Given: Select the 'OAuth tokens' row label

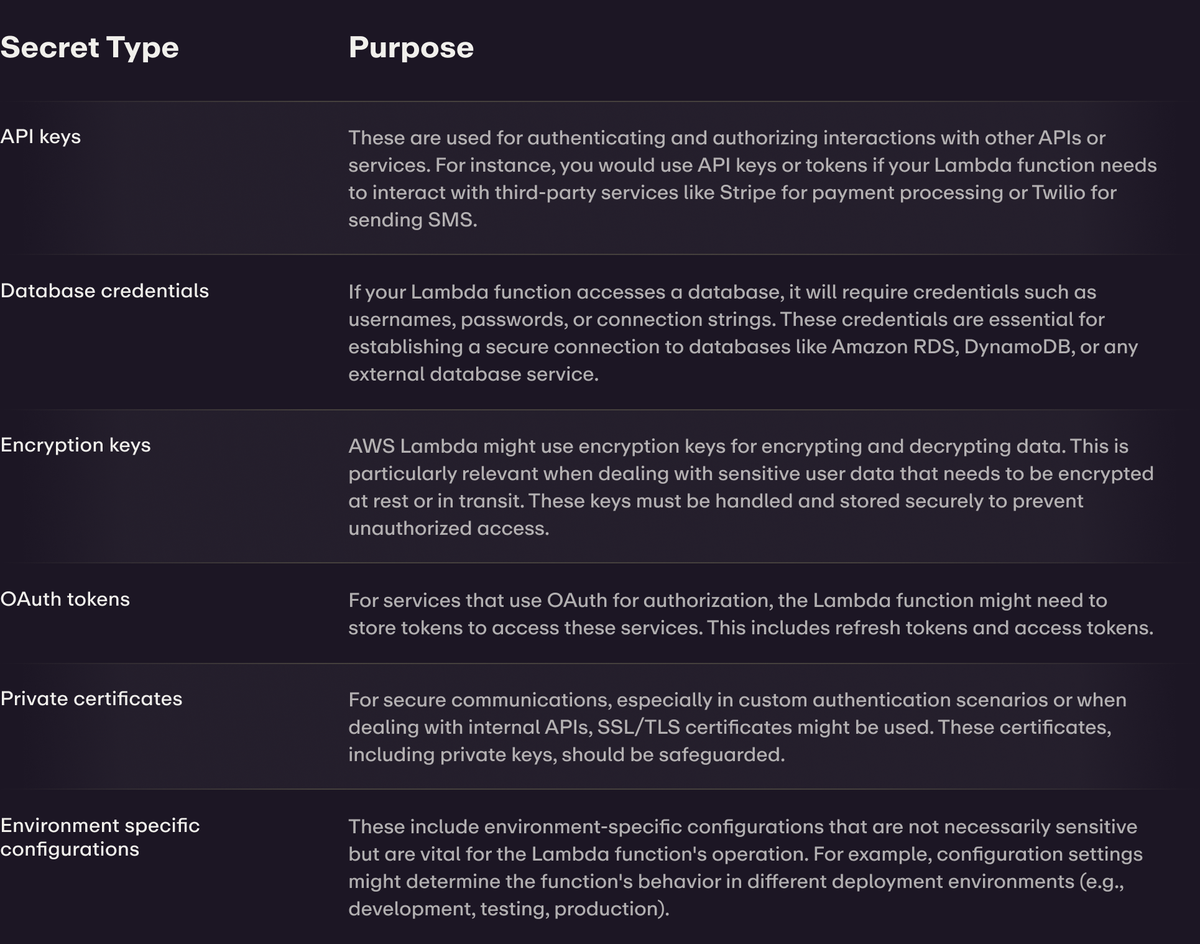Looking at the screenshot, I should [65, 599].
